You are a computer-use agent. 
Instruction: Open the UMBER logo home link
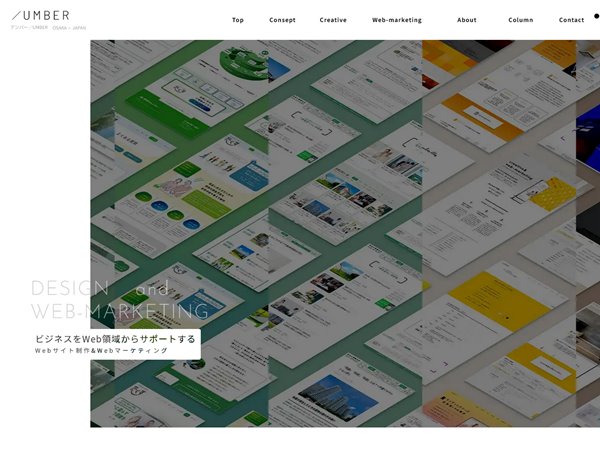coord(41,16)
